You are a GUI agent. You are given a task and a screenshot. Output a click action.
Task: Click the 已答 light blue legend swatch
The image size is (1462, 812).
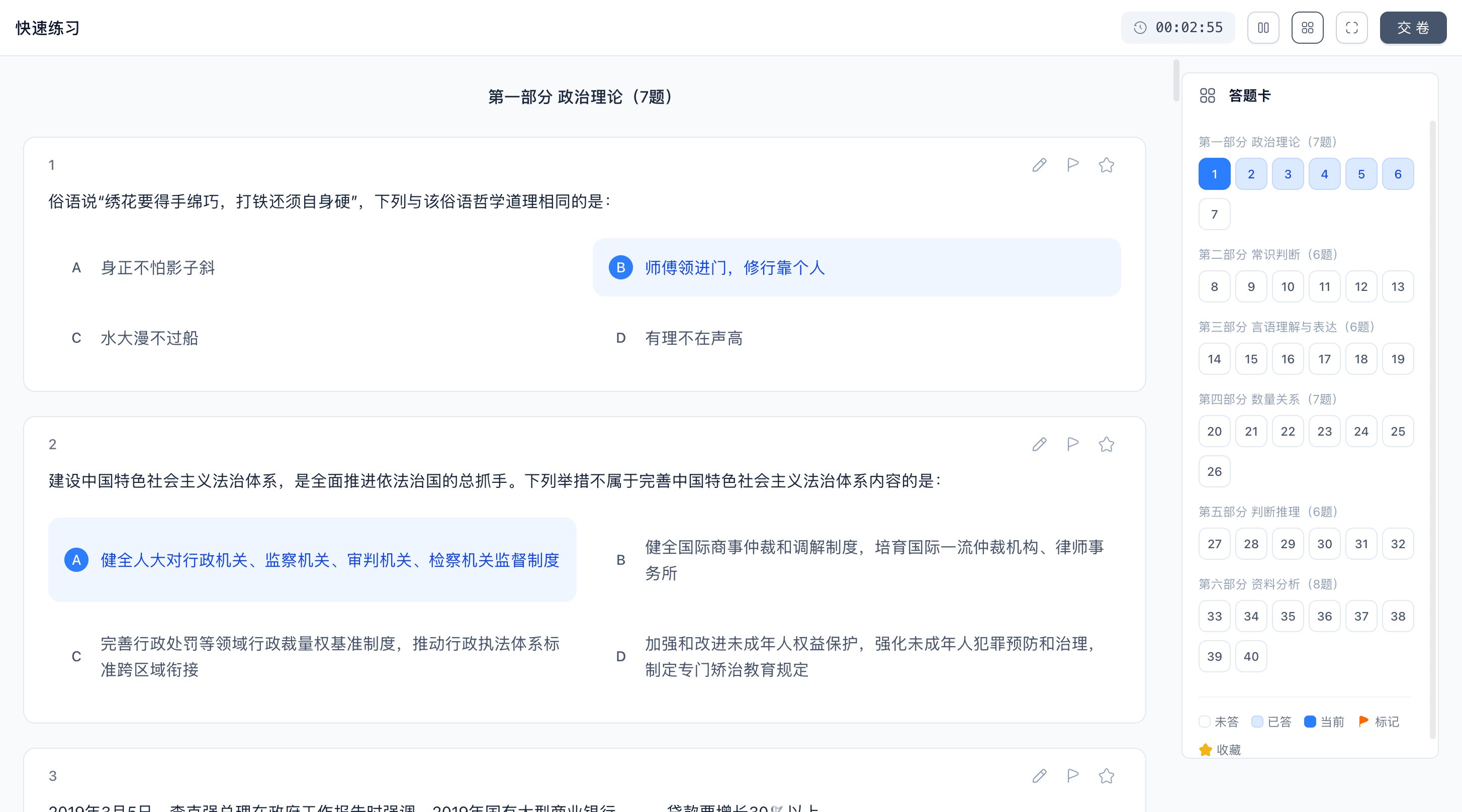point(1256,721)
